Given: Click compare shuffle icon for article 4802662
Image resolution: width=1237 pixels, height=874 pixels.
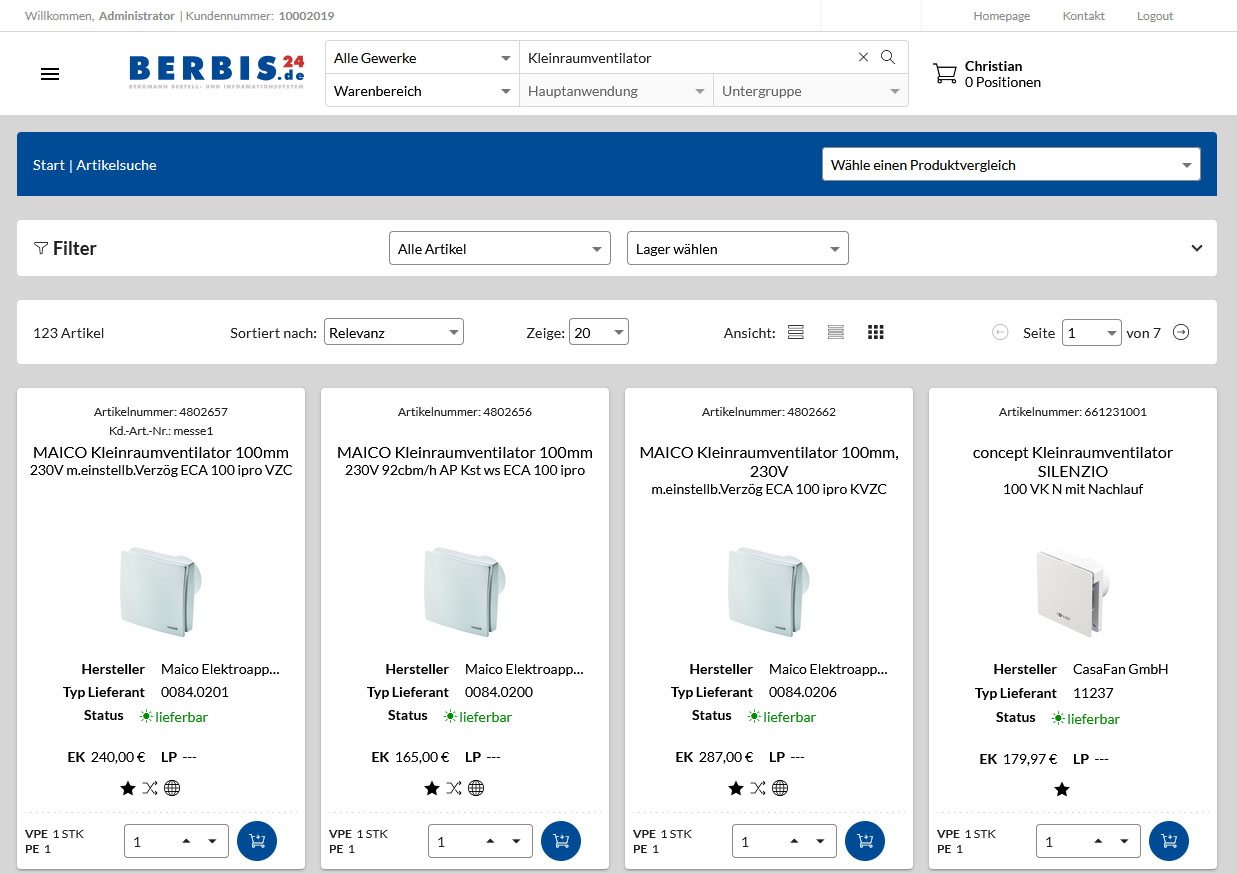Looking at the screenshot, I should click(x=758, y=788).
